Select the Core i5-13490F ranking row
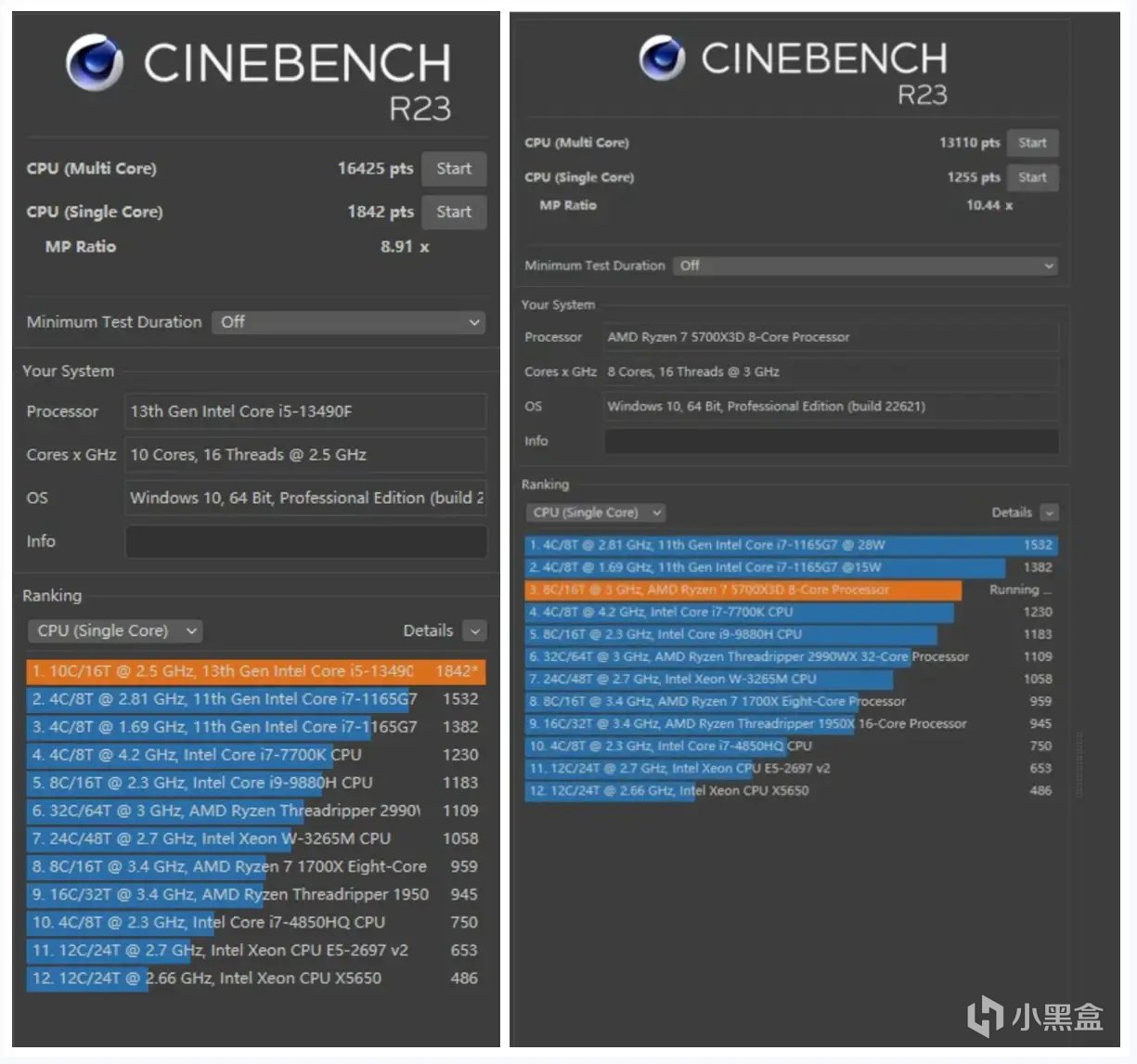Screen dimensions: 1137x1064 click(x=256, y=671)
